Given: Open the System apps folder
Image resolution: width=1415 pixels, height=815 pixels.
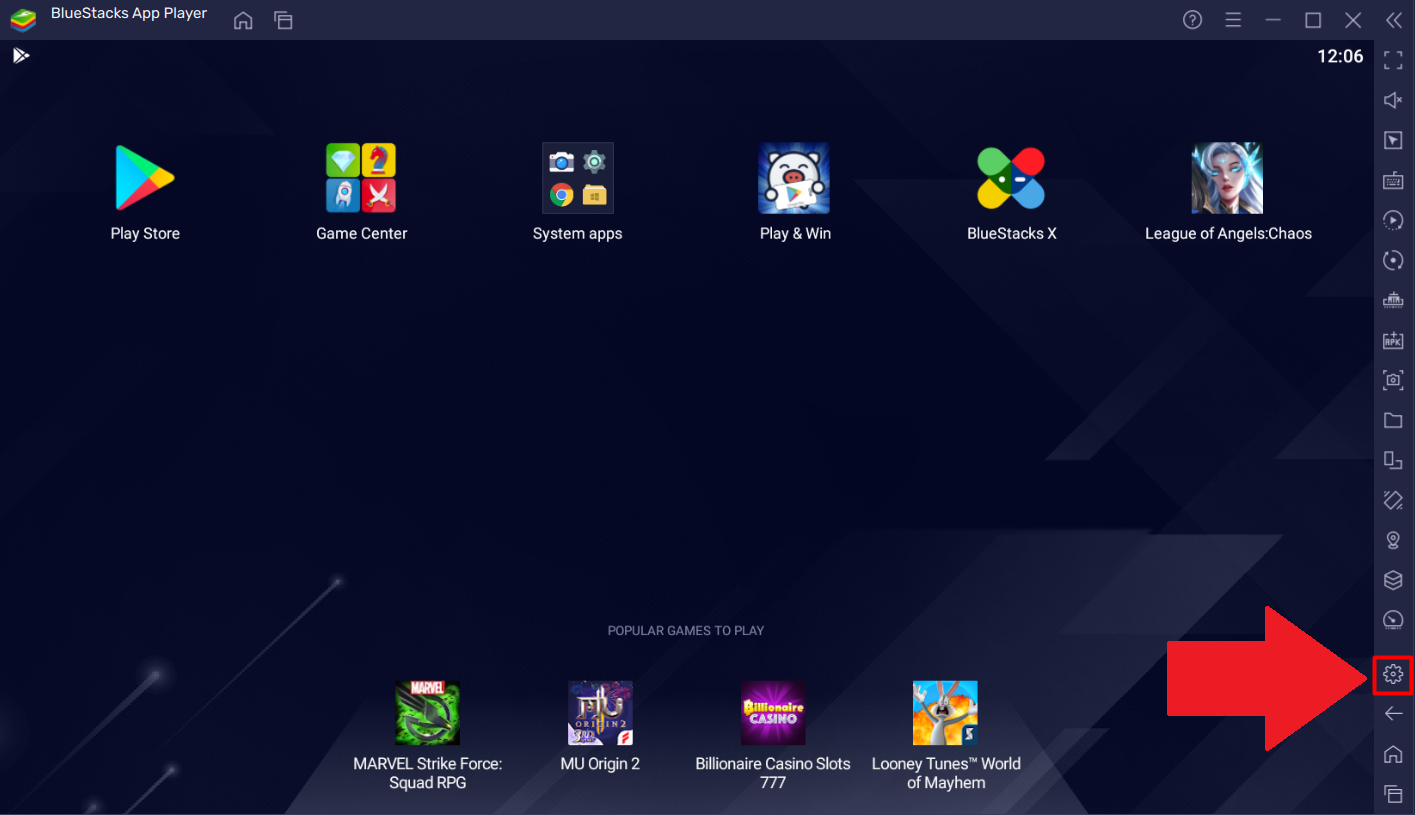Looking at the screenshot, I should coord(578,178).
